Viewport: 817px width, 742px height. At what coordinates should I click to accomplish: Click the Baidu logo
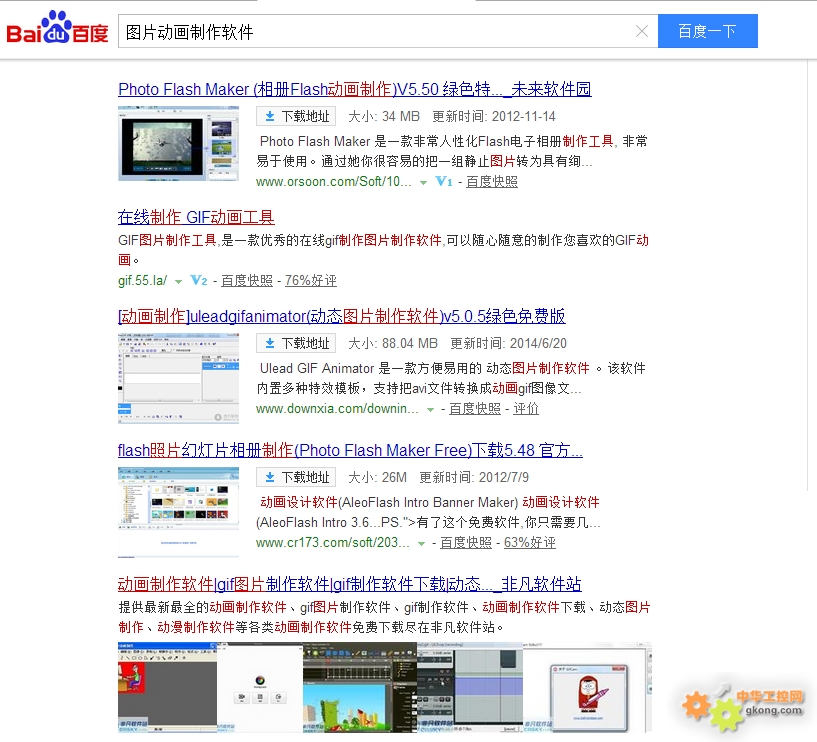pos(57,28)
